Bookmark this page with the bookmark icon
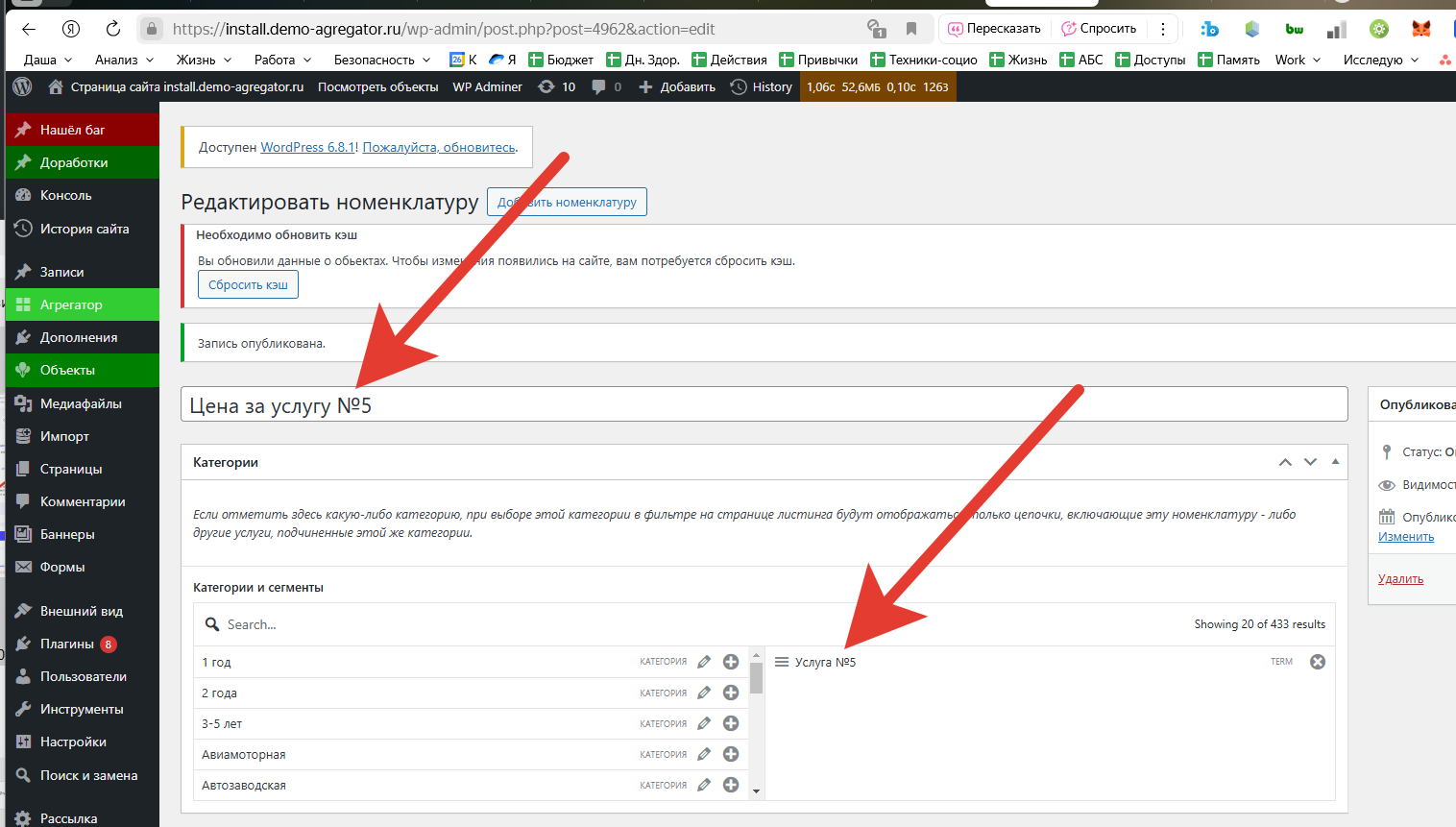This screenshot has height=827, width=1456. (x=911, y=29)
